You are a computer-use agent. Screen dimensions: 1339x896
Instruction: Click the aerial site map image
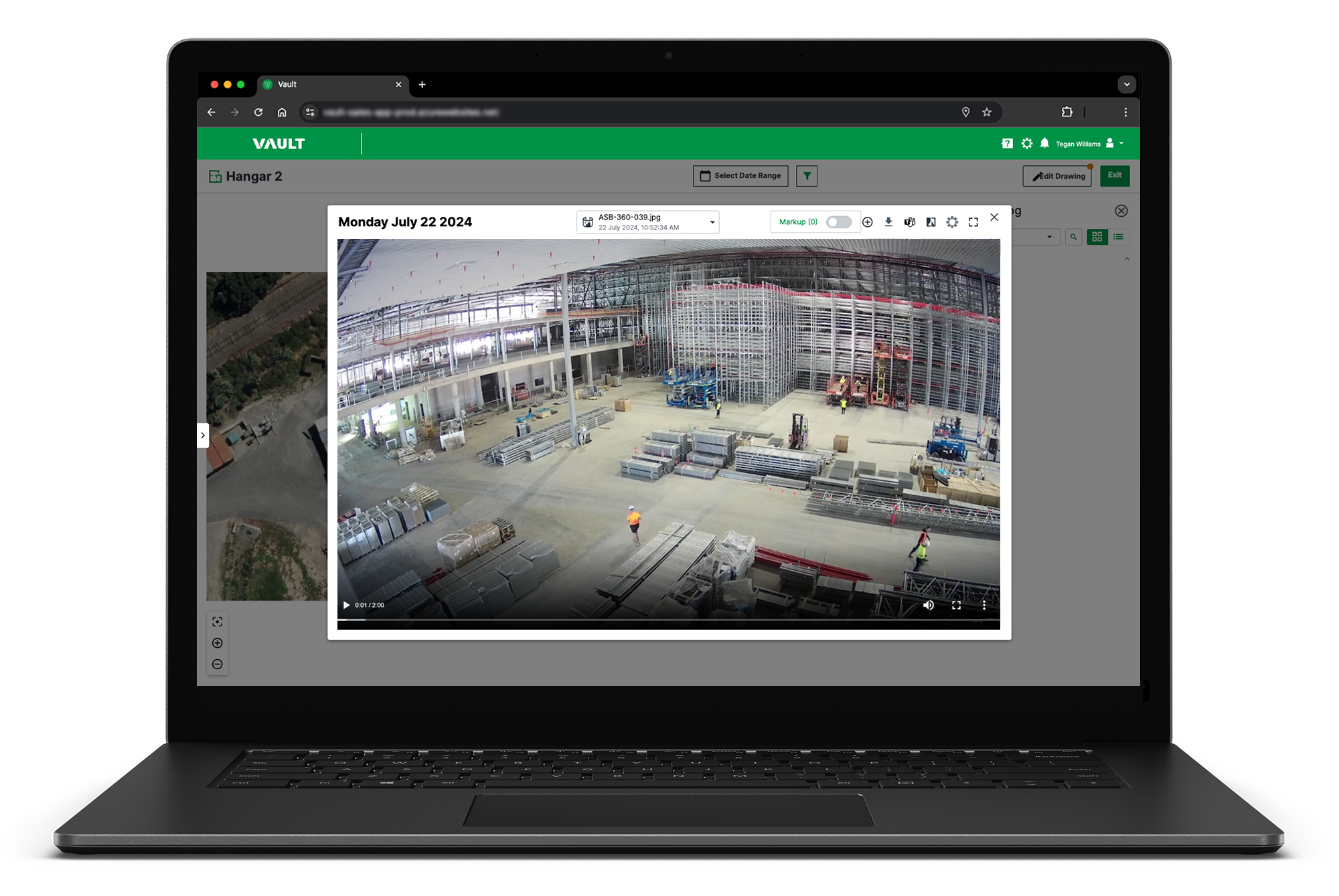click(266, 436)
